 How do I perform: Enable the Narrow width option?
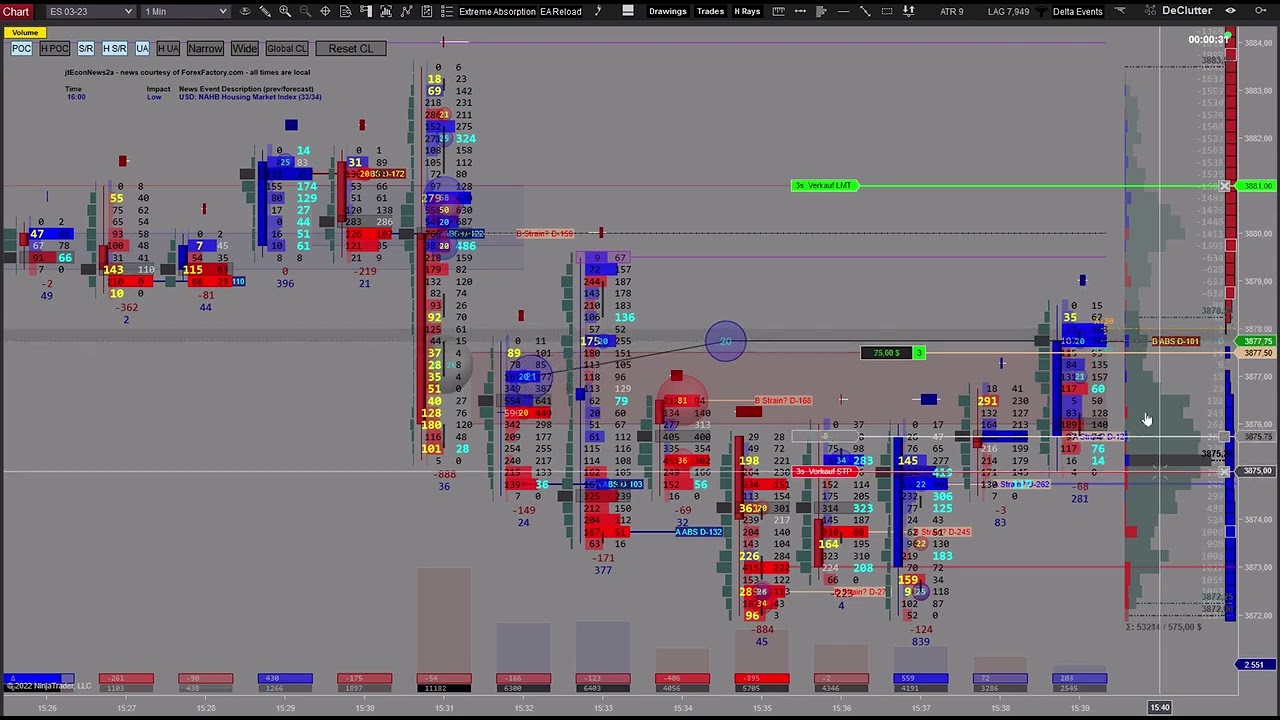pyautogui.click(x=205, y=48)
